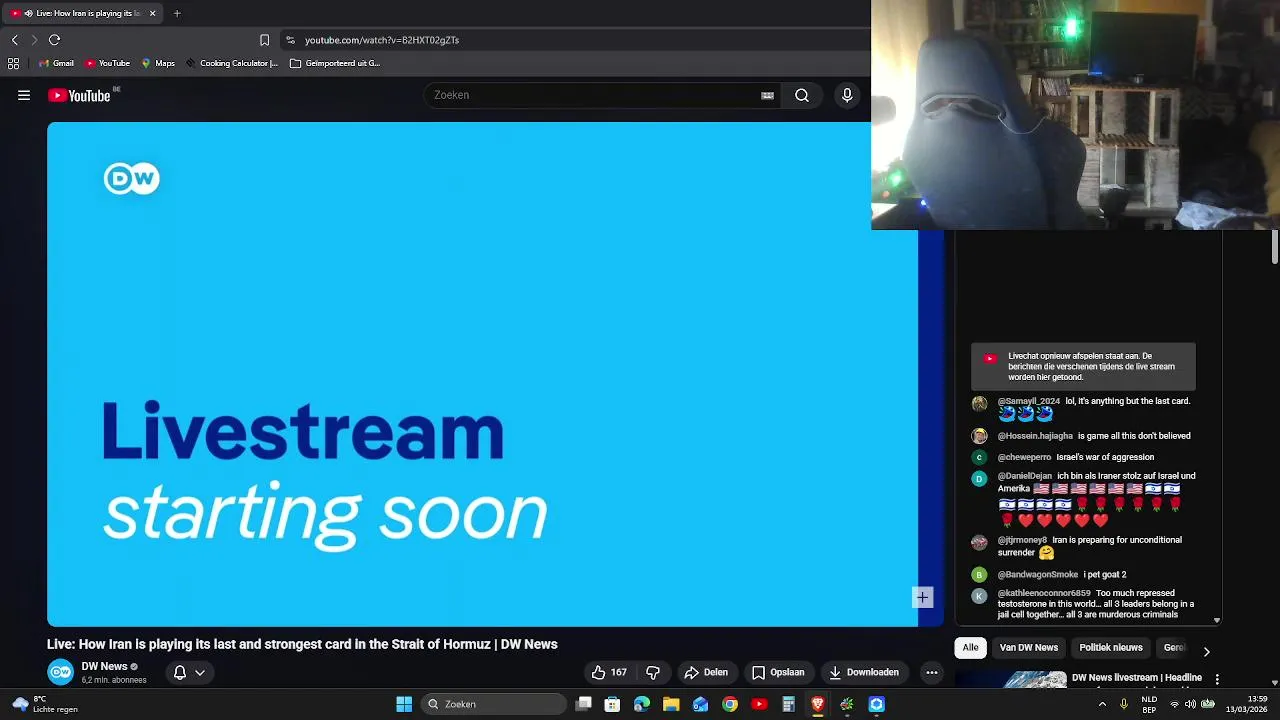Start voice search with microphone
Image resolution: width=1280 pixels, height=720 pixels.
[847, 95]
